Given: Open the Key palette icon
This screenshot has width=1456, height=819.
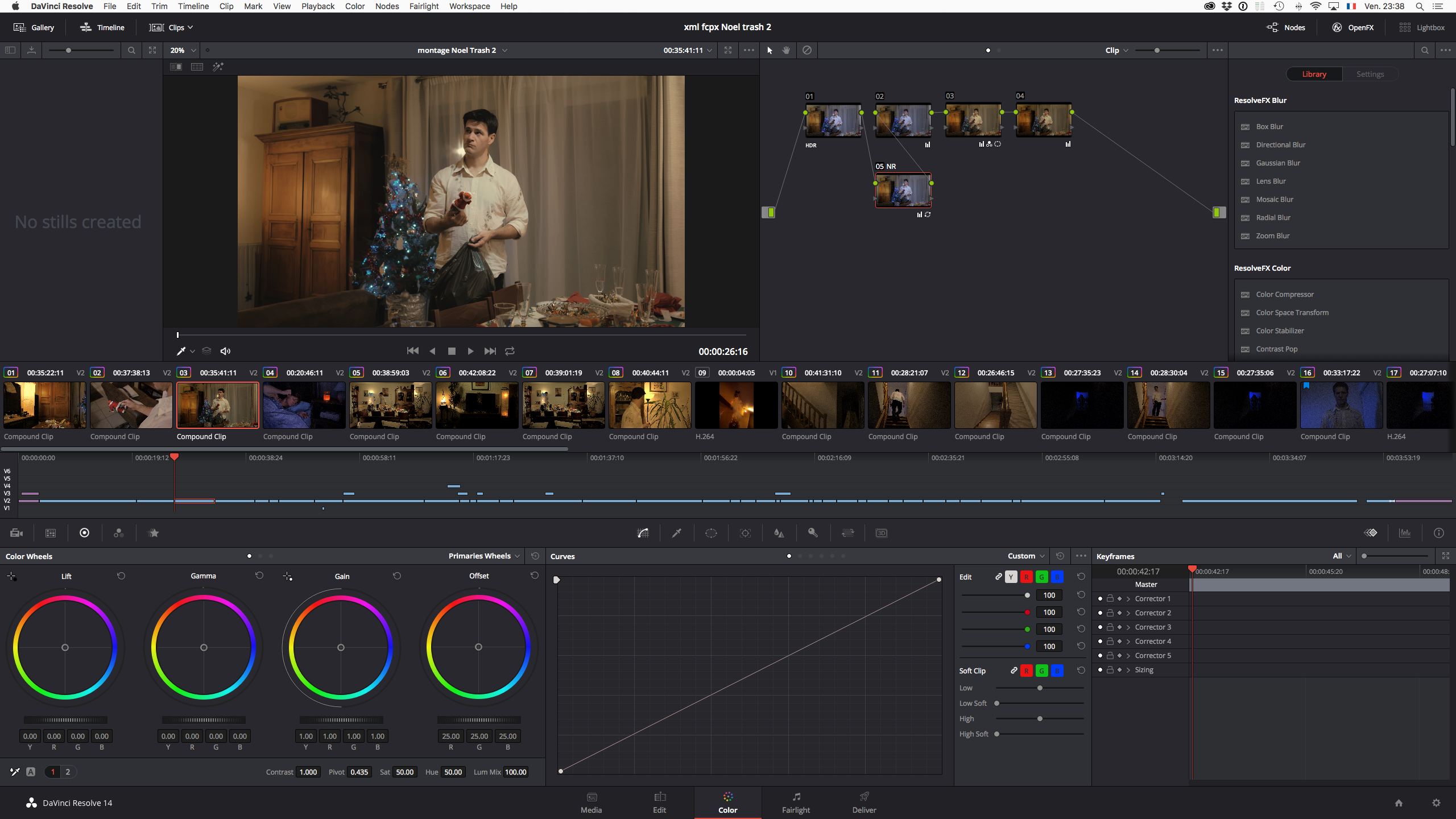Looking at the screenshot, I should coord(813,533).
